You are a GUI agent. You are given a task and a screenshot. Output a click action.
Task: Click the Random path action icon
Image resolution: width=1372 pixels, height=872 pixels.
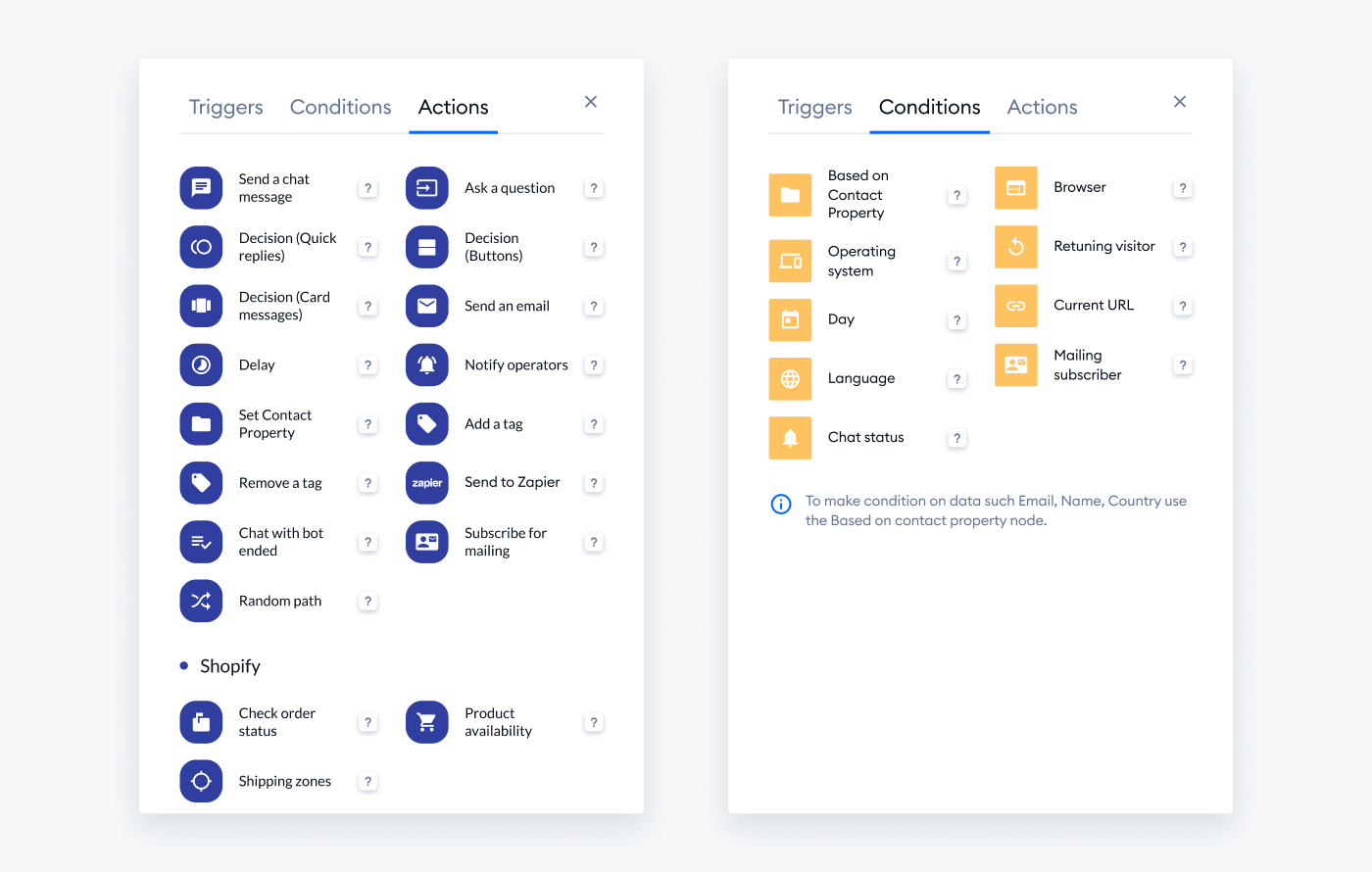click(201, 601)
